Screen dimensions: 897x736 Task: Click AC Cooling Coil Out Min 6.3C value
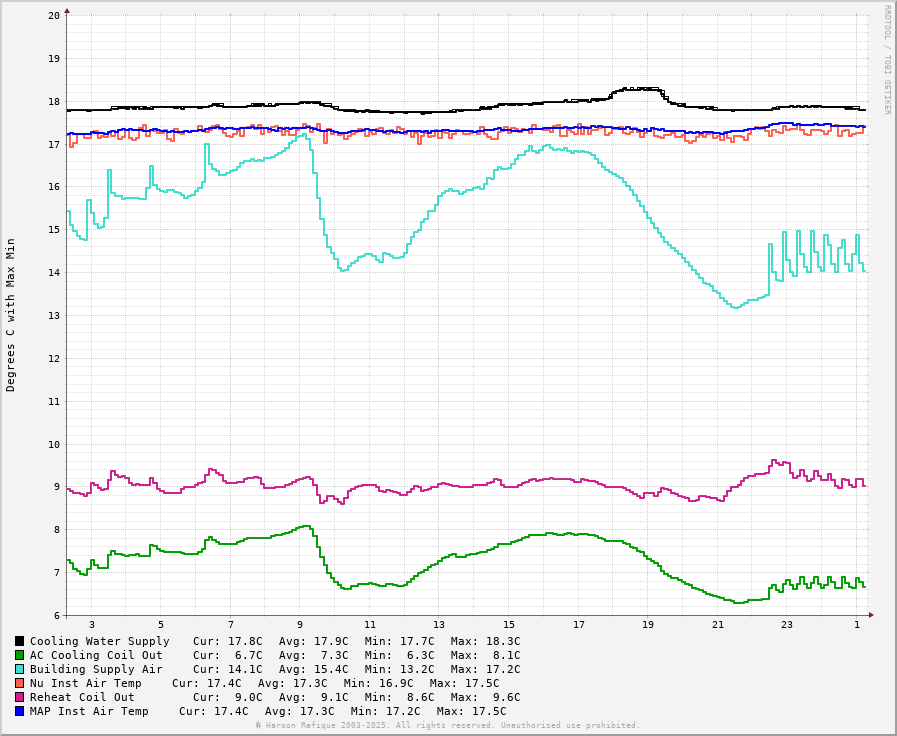[x=400, y=655]
